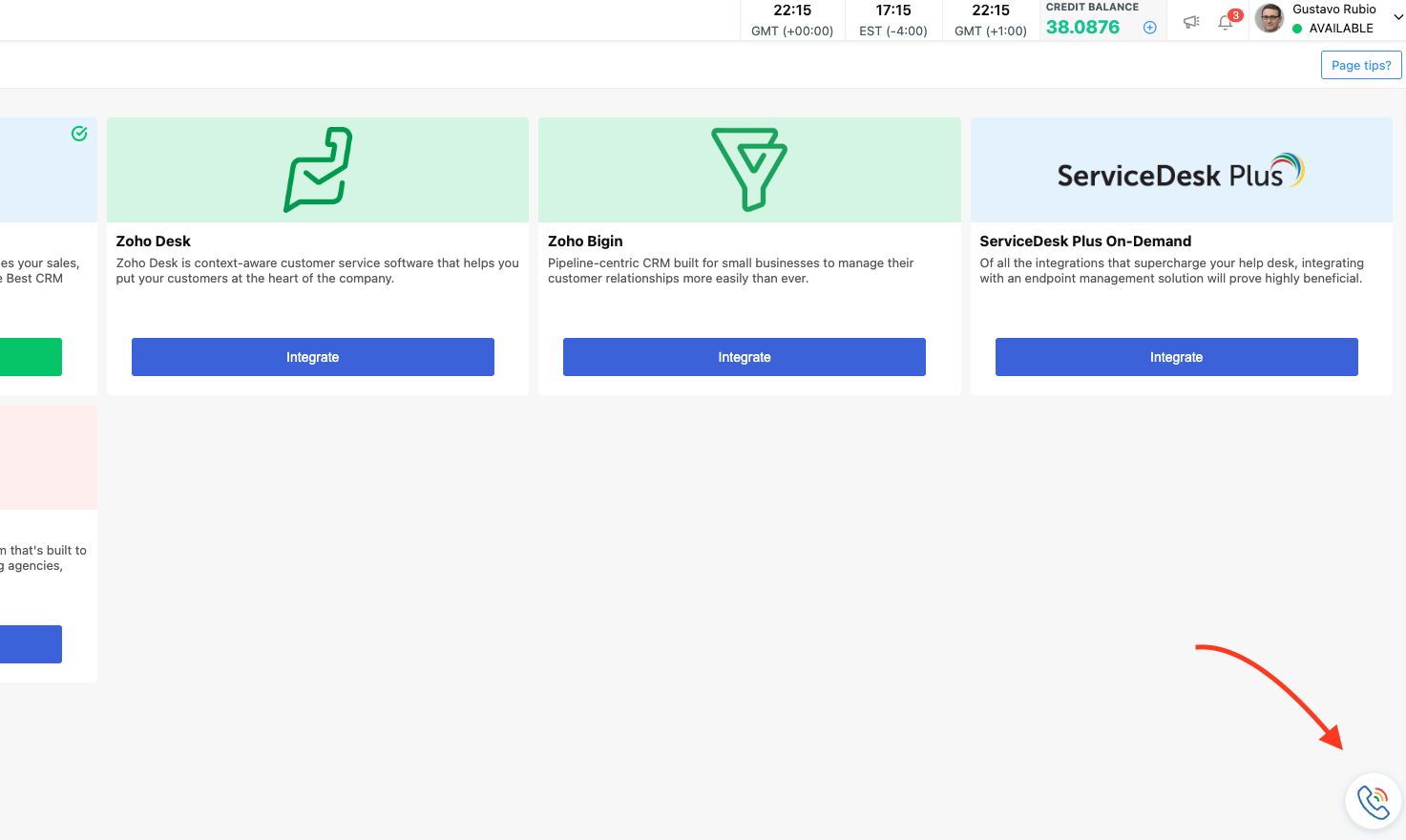Click the GMT (+1:00) clock

991,20
